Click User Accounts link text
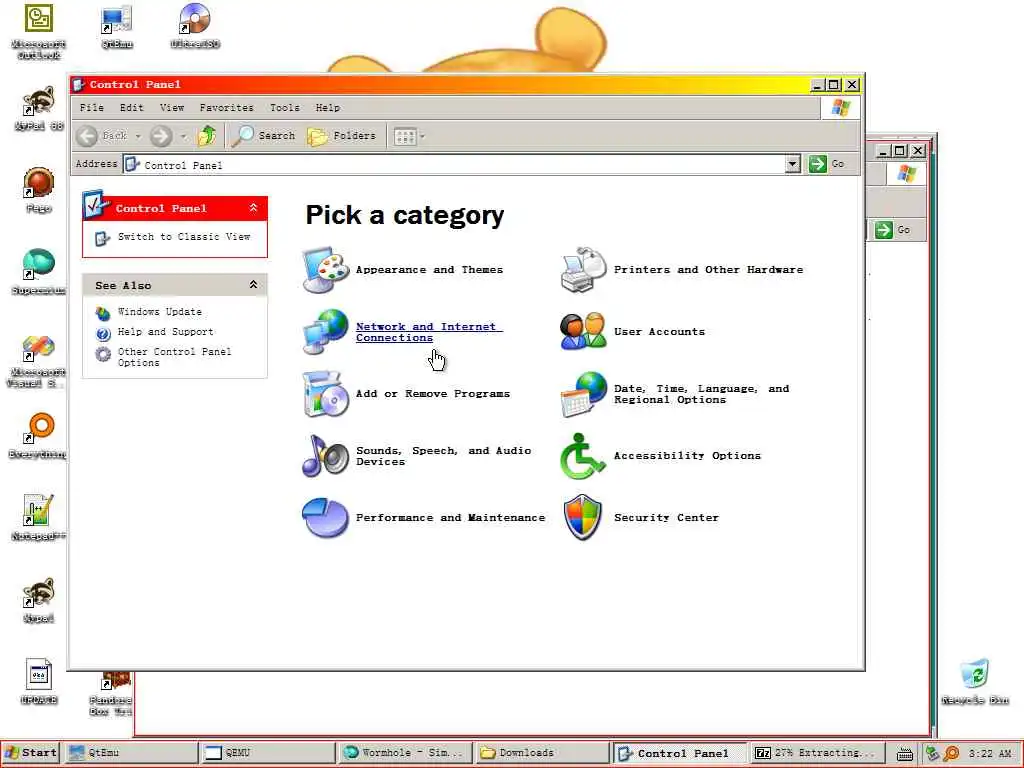 coord(660,331)
